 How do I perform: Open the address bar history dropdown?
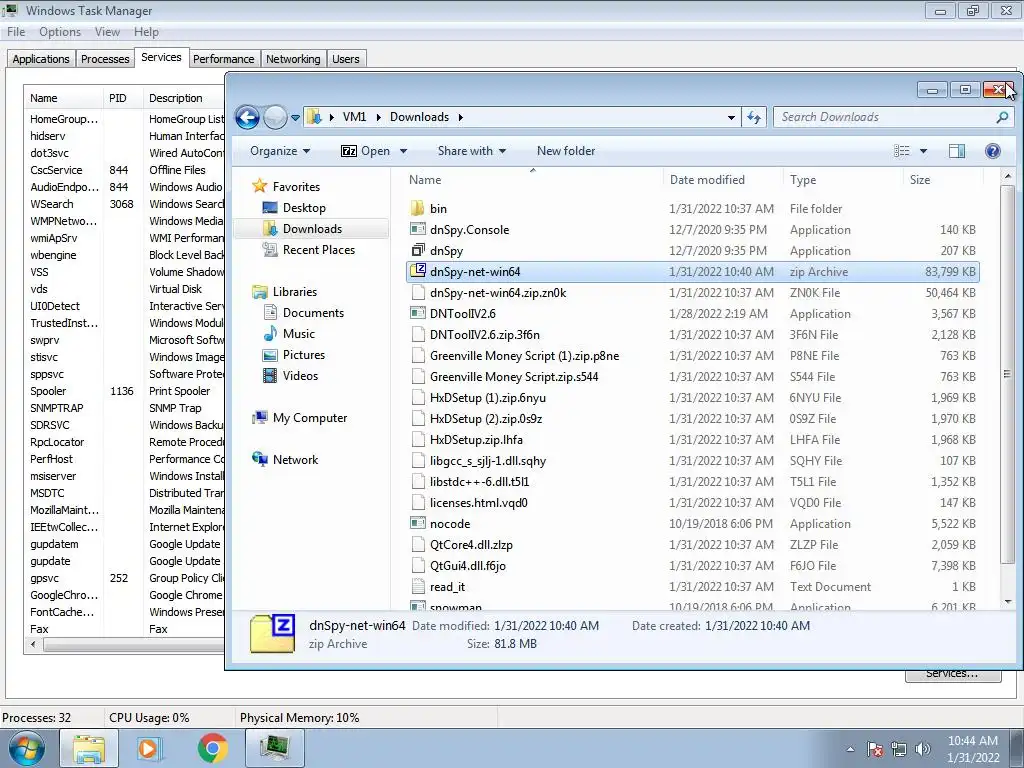tap(731, 118)
